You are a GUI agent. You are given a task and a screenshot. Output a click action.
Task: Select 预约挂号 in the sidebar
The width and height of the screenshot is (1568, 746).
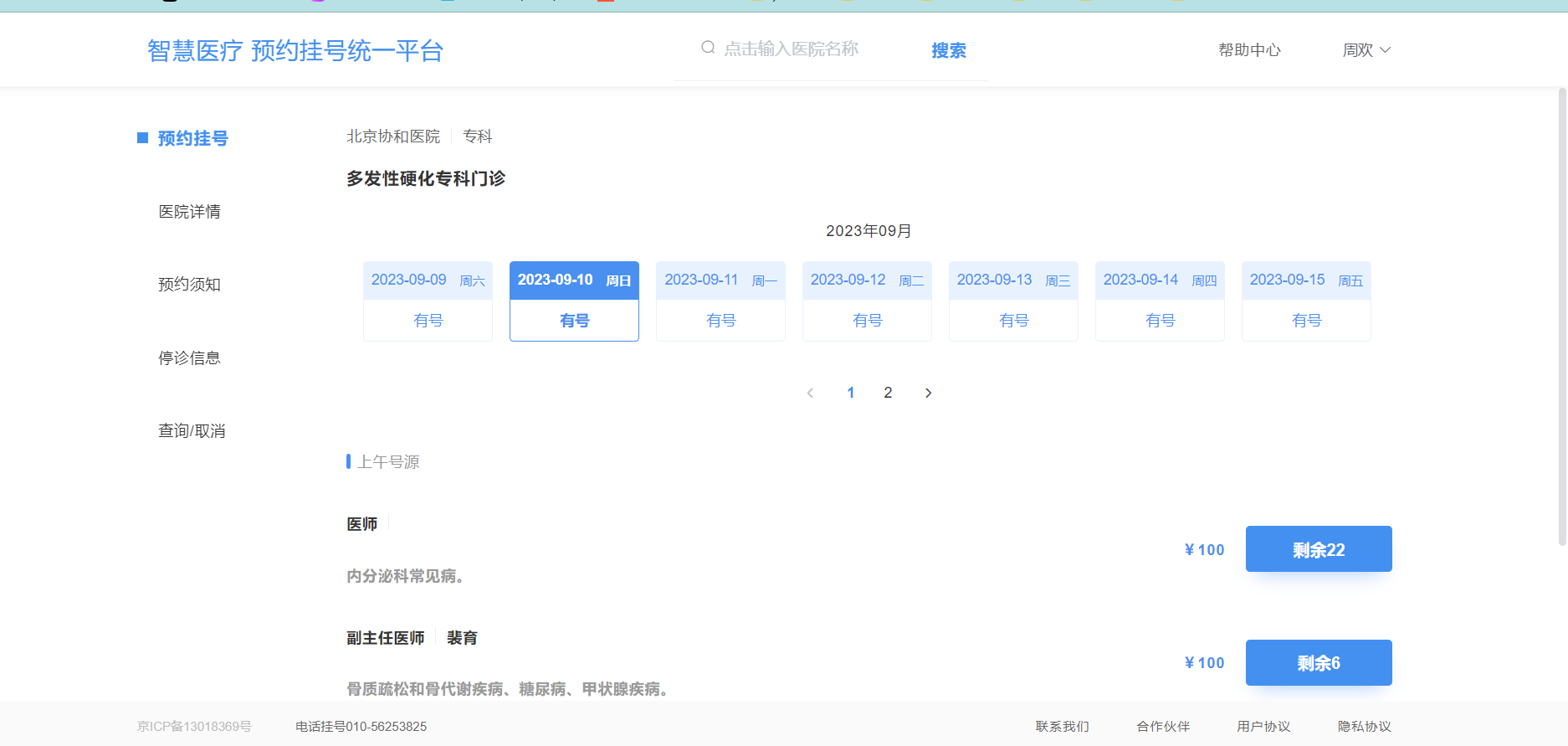[192, 138]
